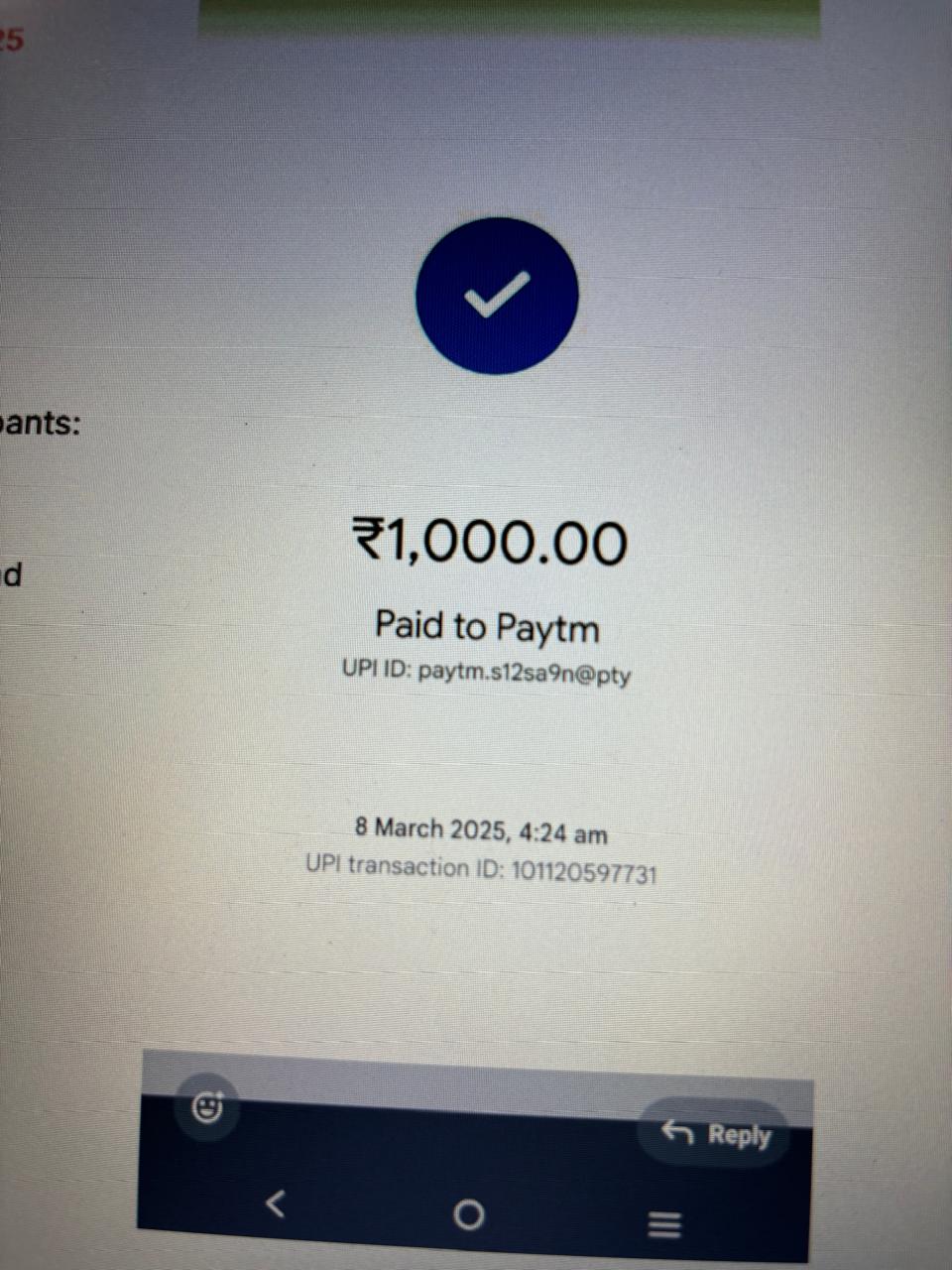Viewport: 952px width, 1270px height.
Task: Tap the Android home circle button
Action: 468,1214
